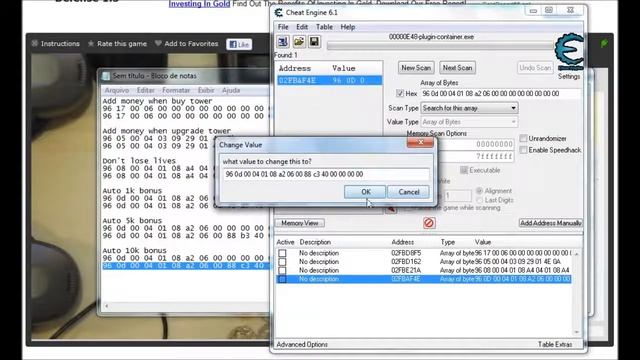The width and height of the screenshot is (640, 360).
Task: Click the Add to Favorites heart
Action: click(x=158, y=43)
